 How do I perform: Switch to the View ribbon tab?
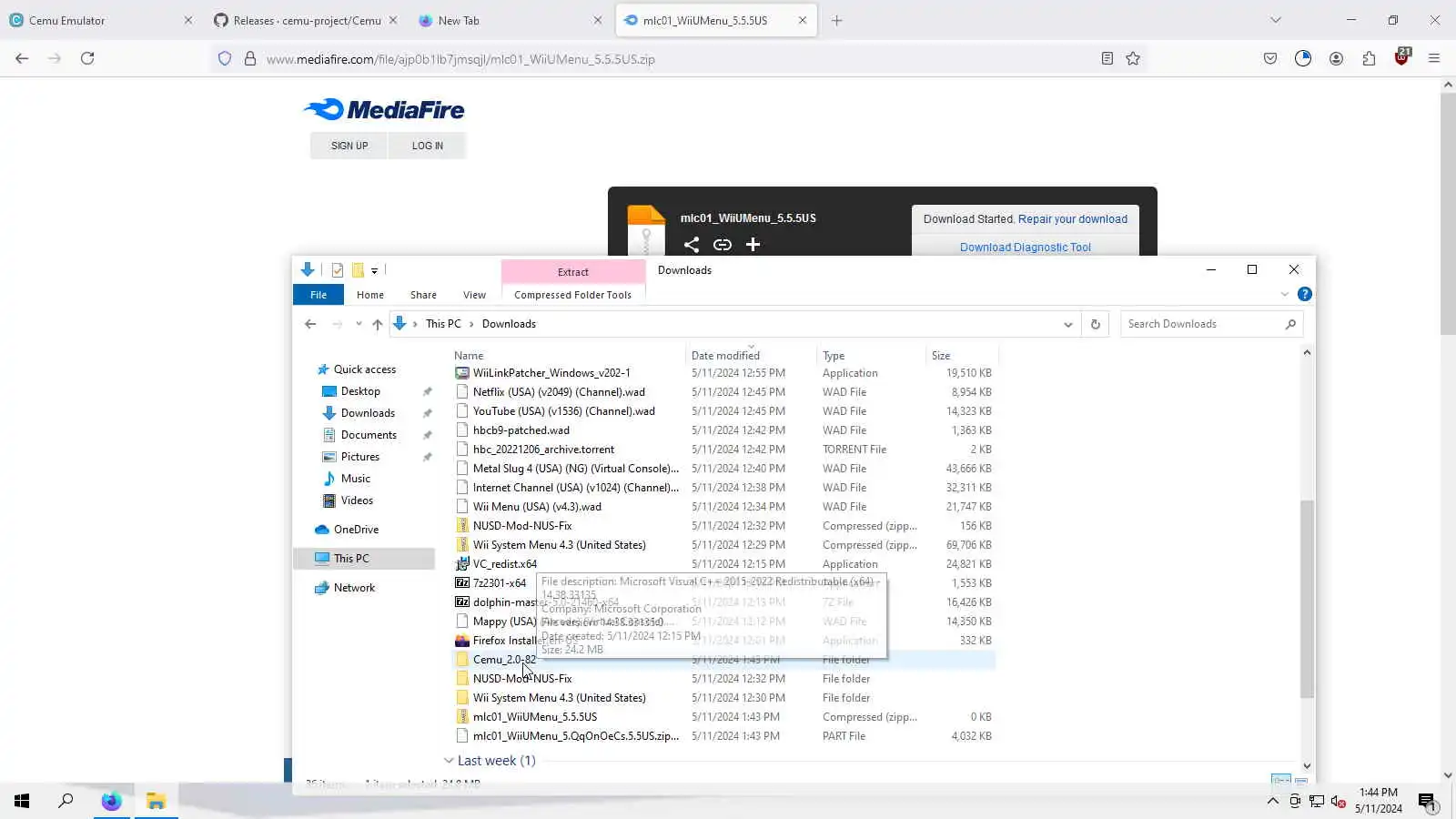[x=474, y=295]
